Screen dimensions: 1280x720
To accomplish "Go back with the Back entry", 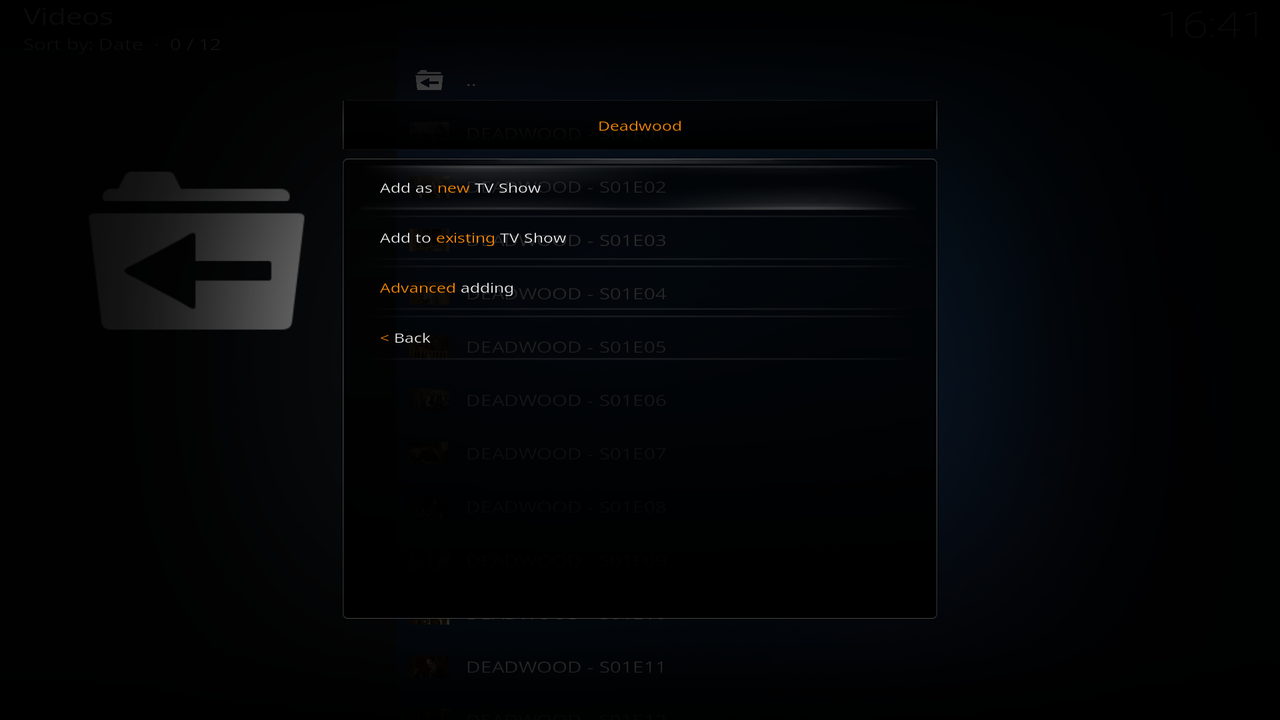I will pos(640,338).
